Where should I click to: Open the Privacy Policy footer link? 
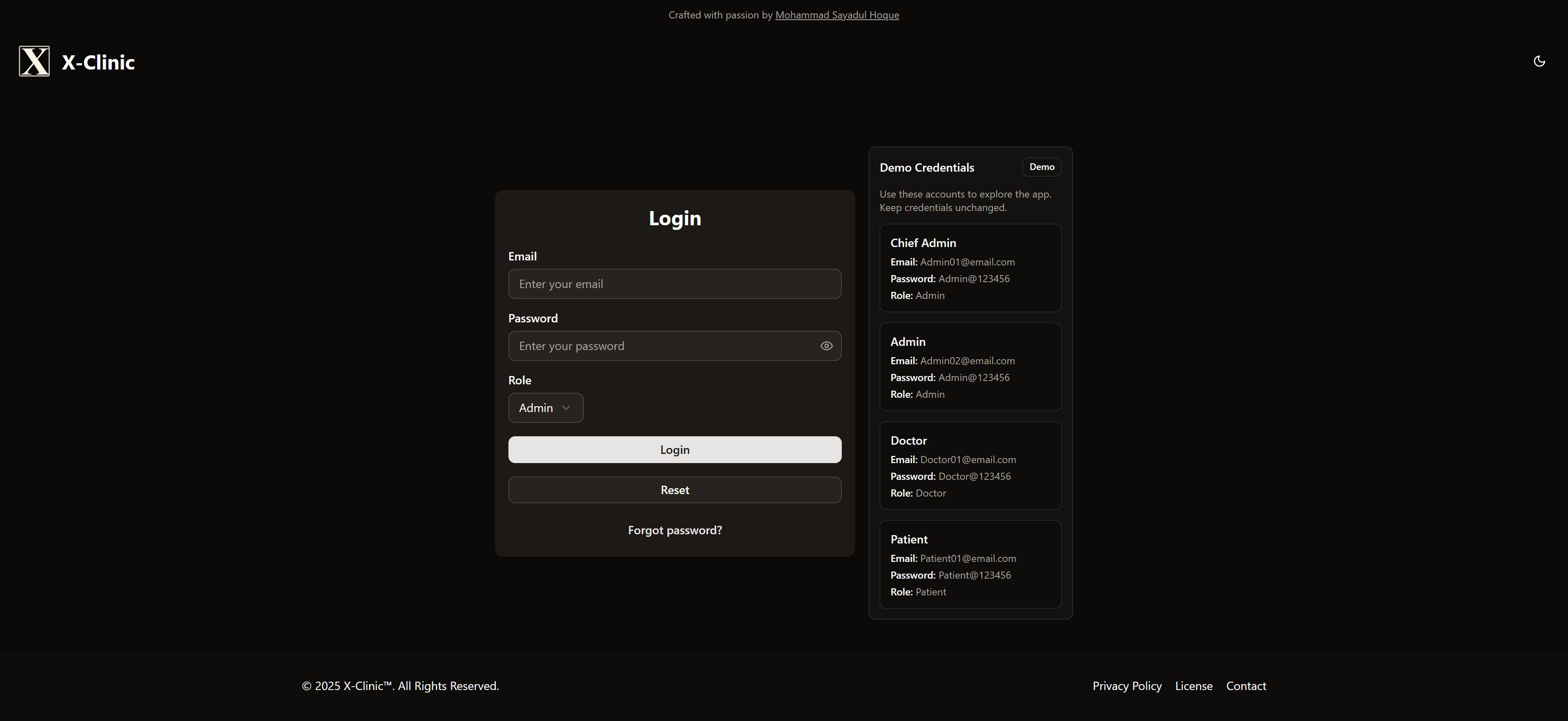(1127, 686)
